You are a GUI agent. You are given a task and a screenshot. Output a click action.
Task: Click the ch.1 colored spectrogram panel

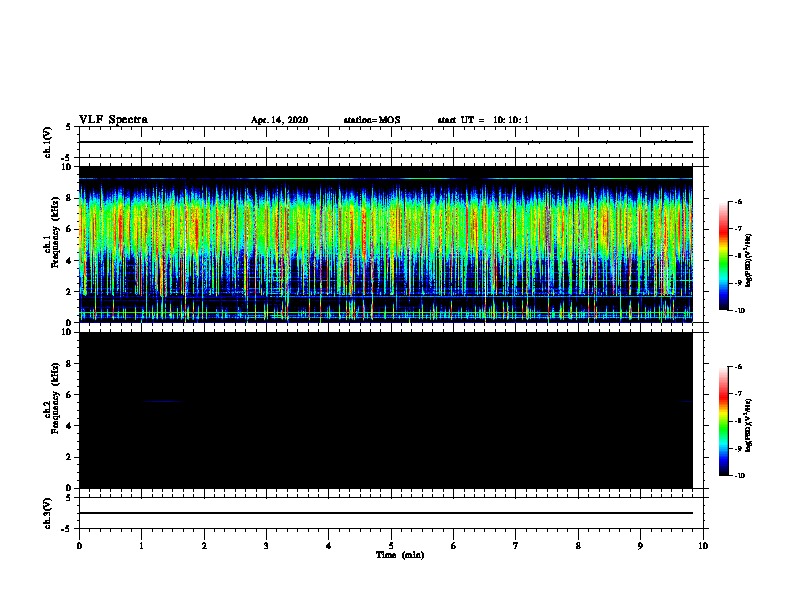coord(386,244)
